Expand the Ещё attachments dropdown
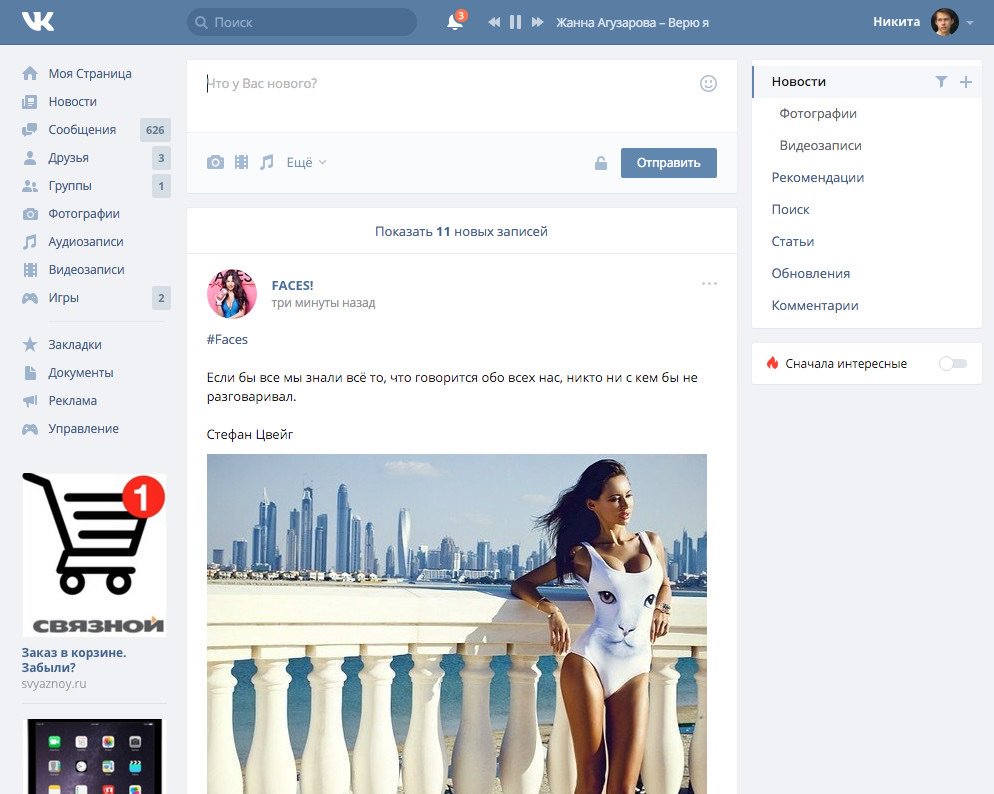This screenshot has height=794, width=994. [306, 162]
